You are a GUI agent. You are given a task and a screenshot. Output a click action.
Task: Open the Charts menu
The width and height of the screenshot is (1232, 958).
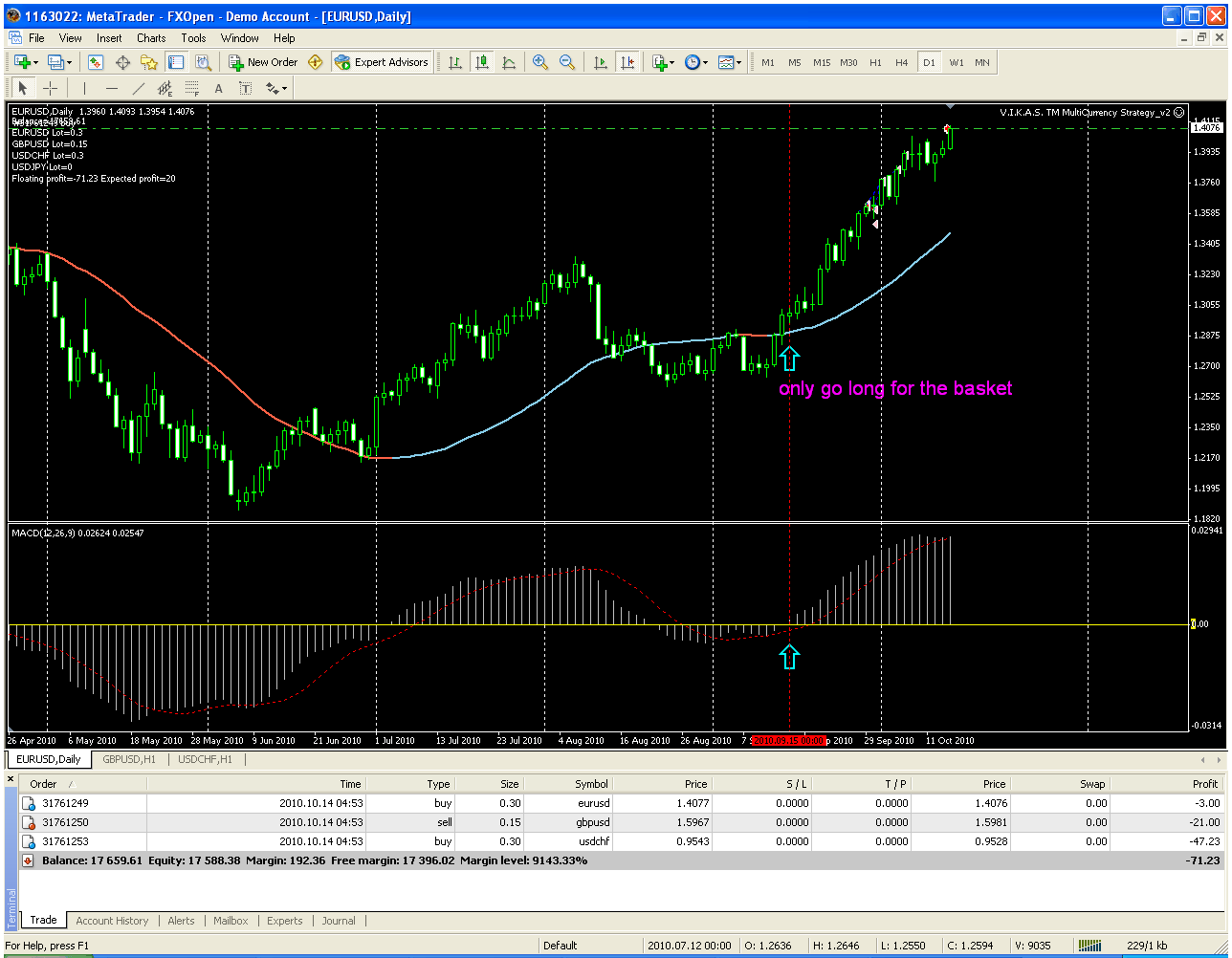(151, 38)
